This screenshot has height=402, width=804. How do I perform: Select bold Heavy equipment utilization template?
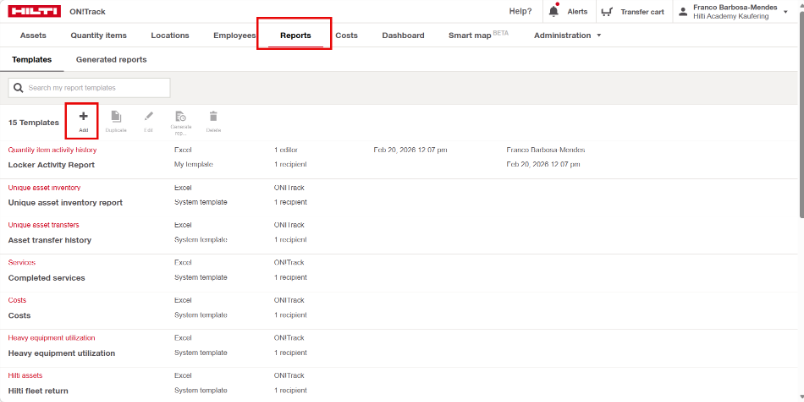click(62, 353)
